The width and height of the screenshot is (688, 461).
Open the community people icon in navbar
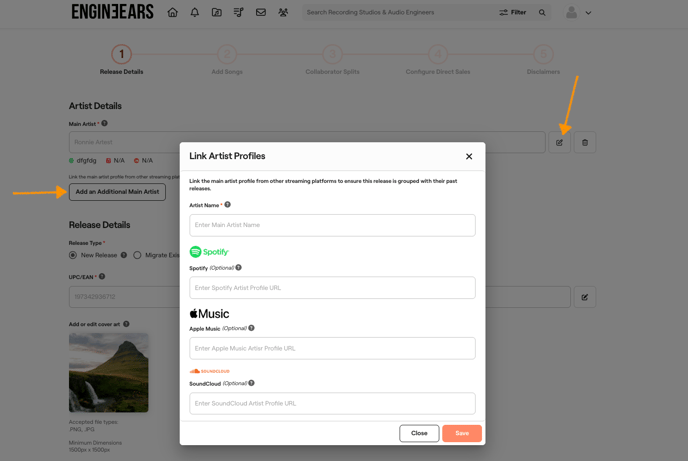coord(283,13)
